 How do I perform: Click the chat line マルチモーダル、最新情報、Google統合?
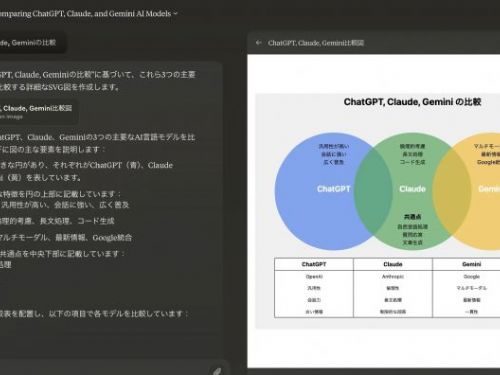66,238
